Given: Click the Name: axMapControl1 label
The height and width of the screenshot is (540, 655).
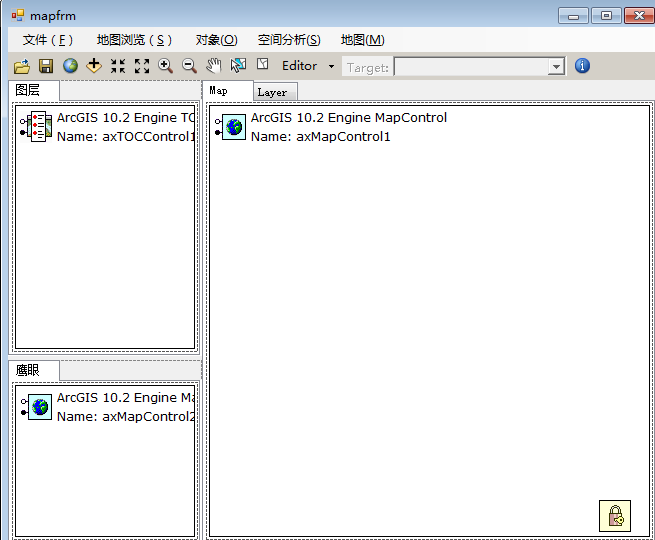Looking at the screenshot, I should 320,137.
